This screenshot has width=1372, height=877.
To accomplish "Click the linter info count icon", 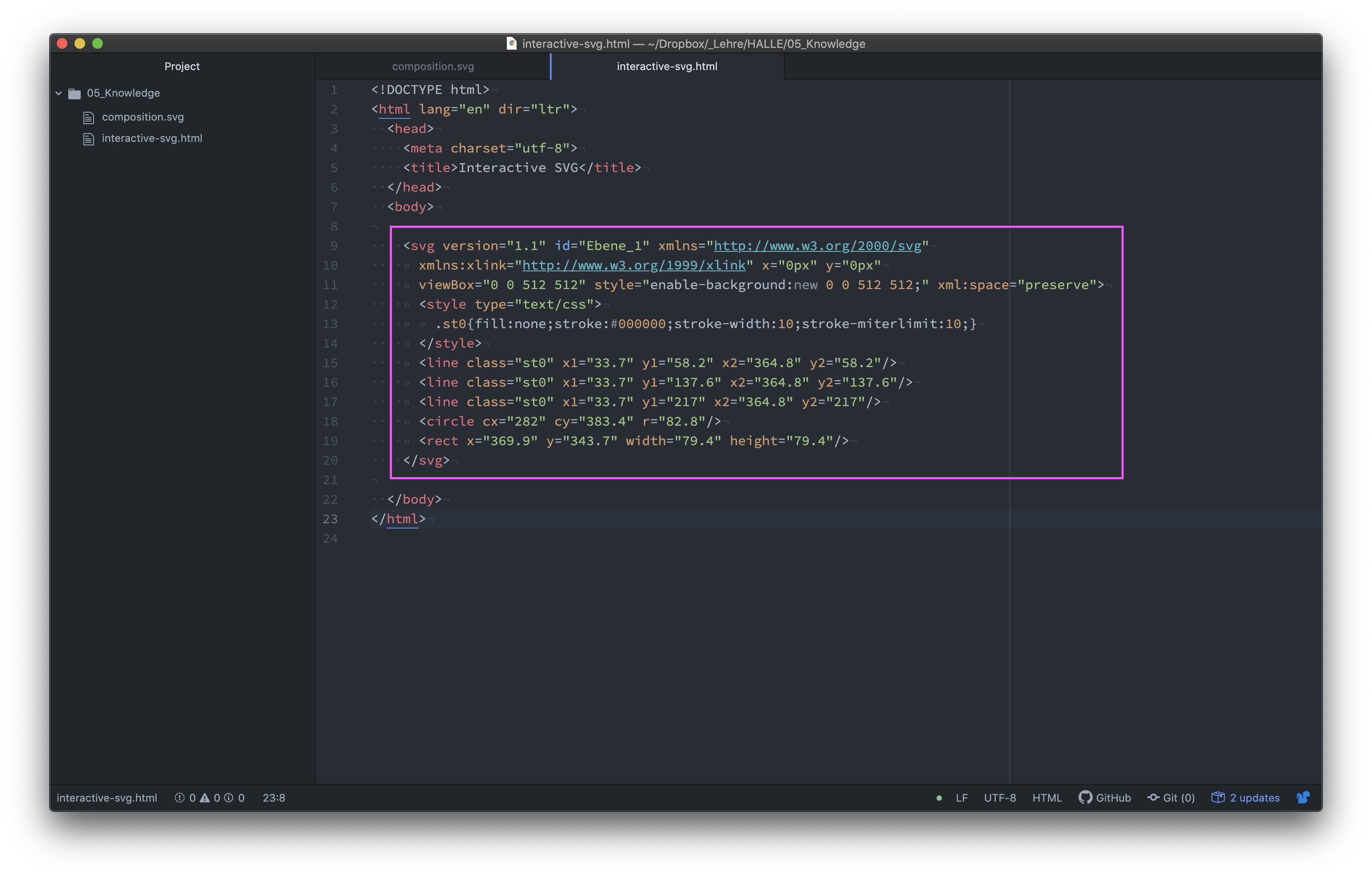I will [228, 798].
